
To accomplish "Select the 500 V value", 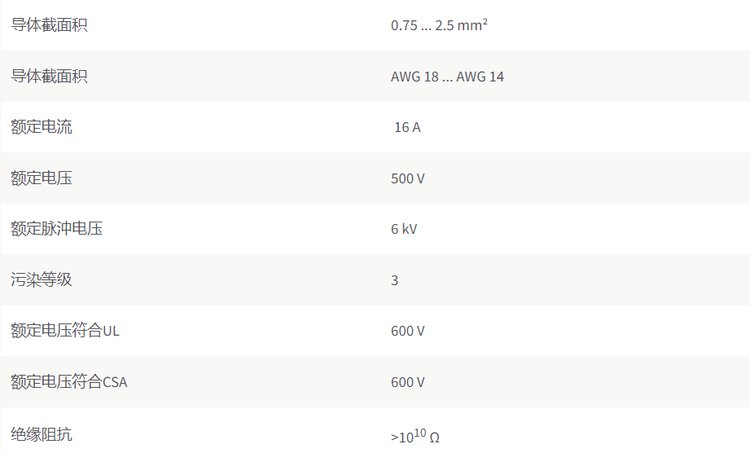I will 408,179.
